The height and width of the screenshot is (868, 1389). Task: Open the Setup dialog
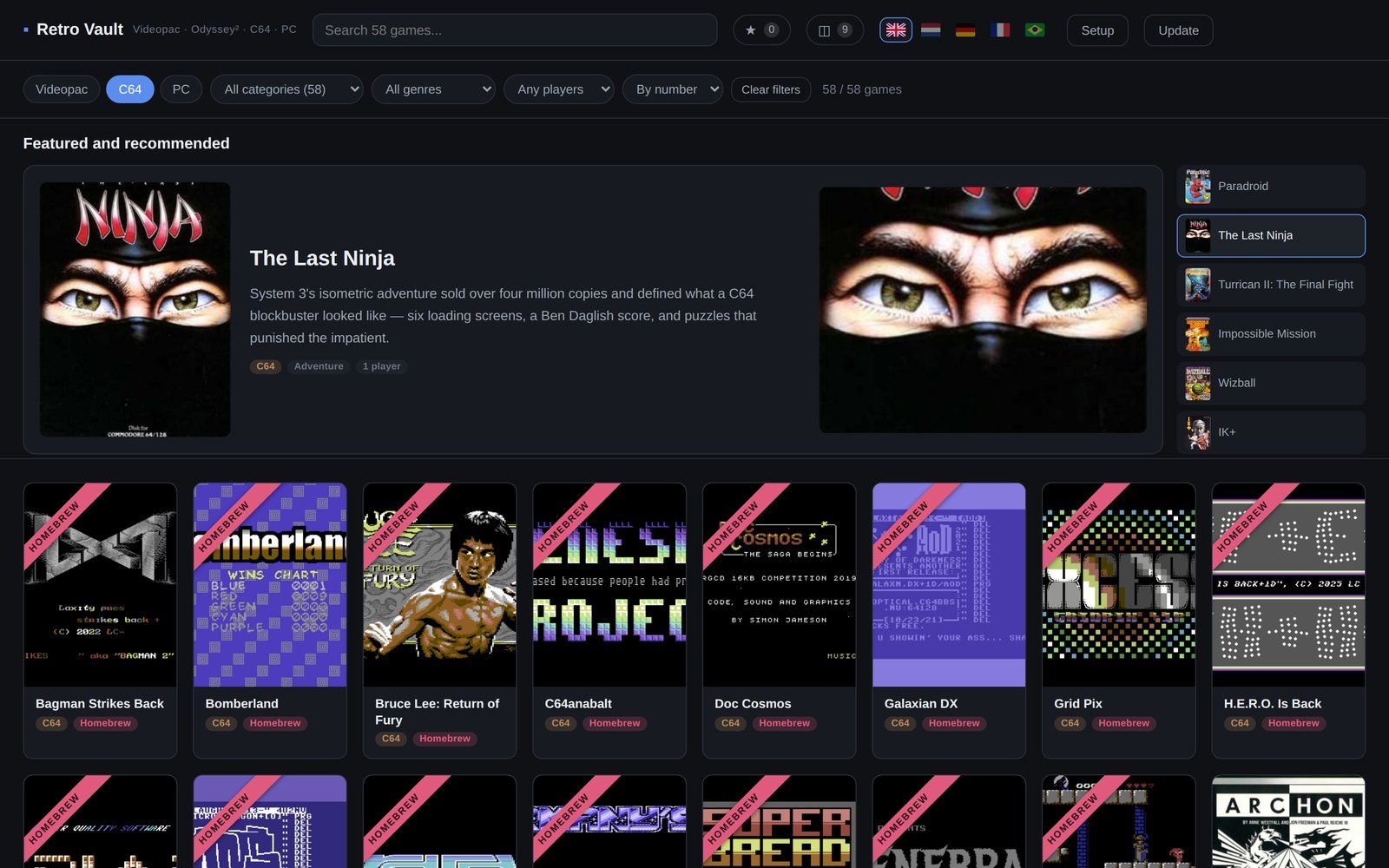pyautogui.click(x=1097, y=30)
